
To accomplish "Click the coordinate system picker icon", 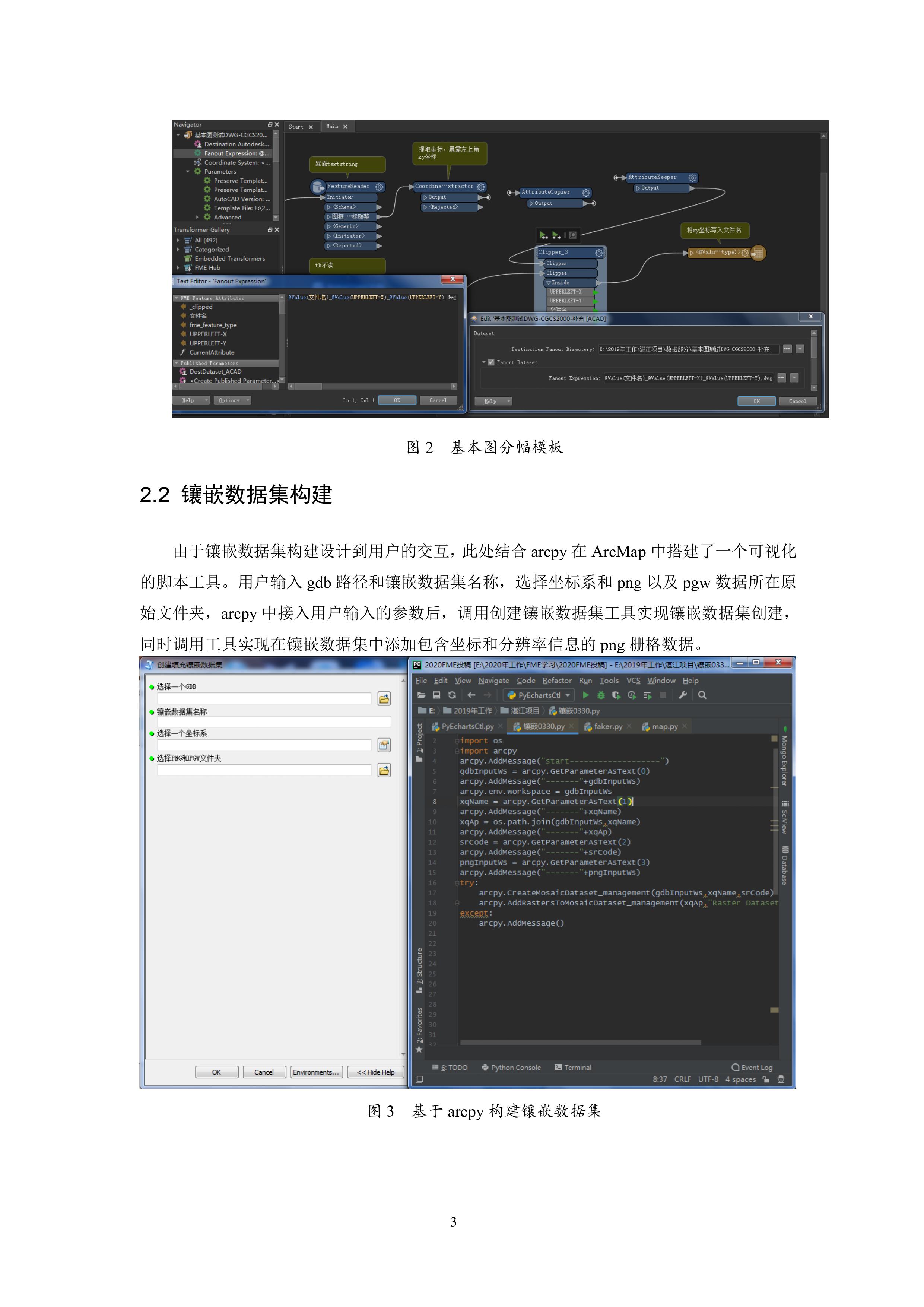I will [x=384, y=745].
